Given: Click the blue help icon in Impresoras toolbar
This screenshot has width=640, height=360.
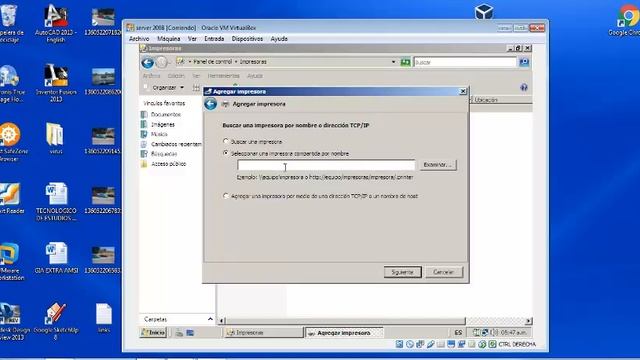Looking at the screenshot, I should click(524, 87).
